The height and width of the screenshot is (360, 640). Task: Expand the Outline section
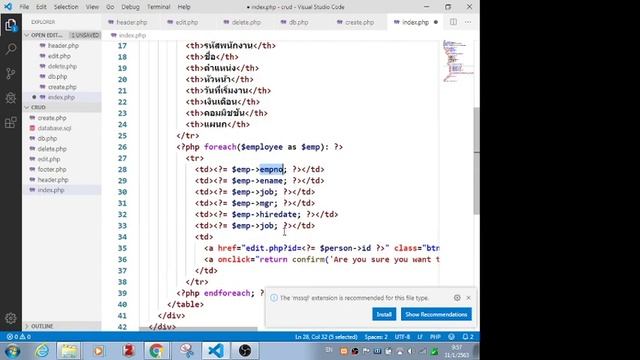[x=61, y=326]
